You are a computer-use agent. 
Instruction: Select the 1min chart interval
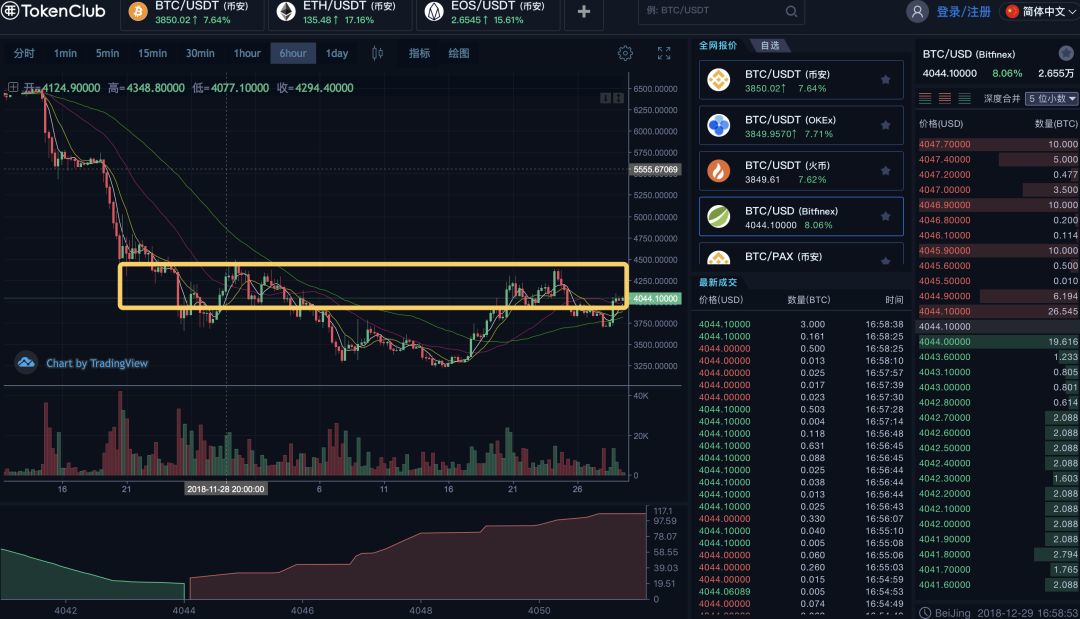tap(65, 53)
